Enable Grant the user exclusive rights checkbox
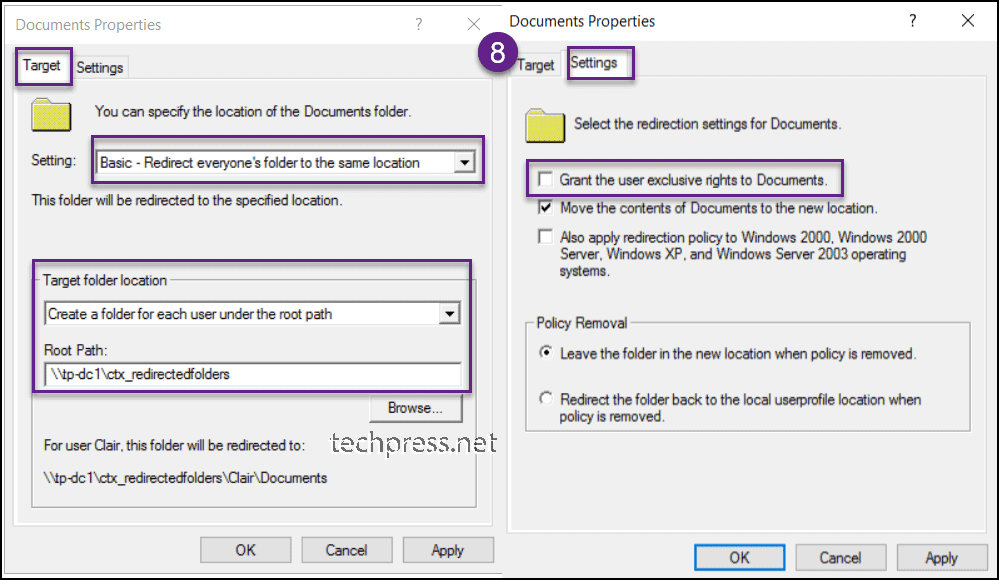 tap(545, 179)
